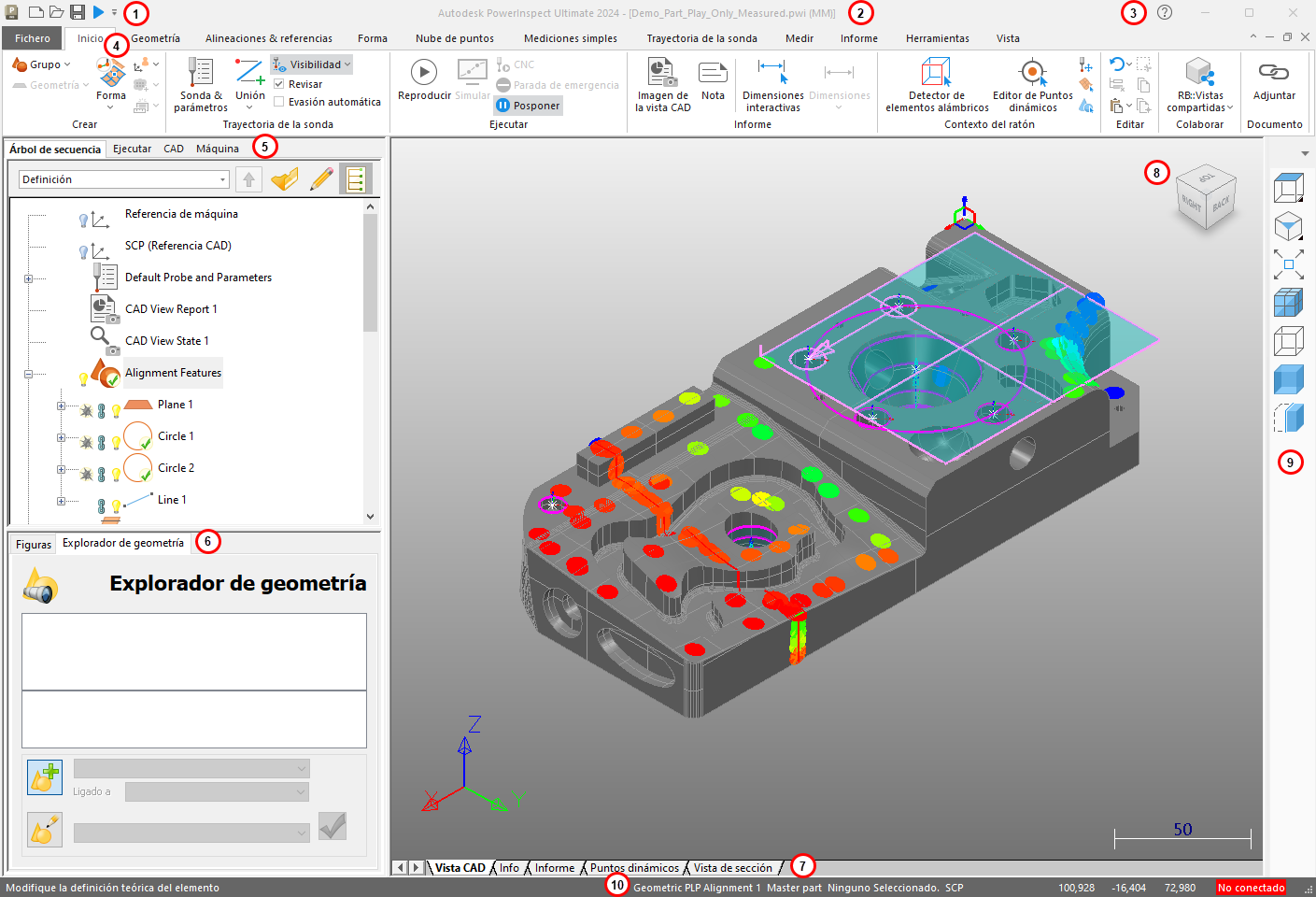This screenshot has height=897, width=1316.
Task: Click the isometric cube icon with blue top
Action: (x=1289, y=226)
